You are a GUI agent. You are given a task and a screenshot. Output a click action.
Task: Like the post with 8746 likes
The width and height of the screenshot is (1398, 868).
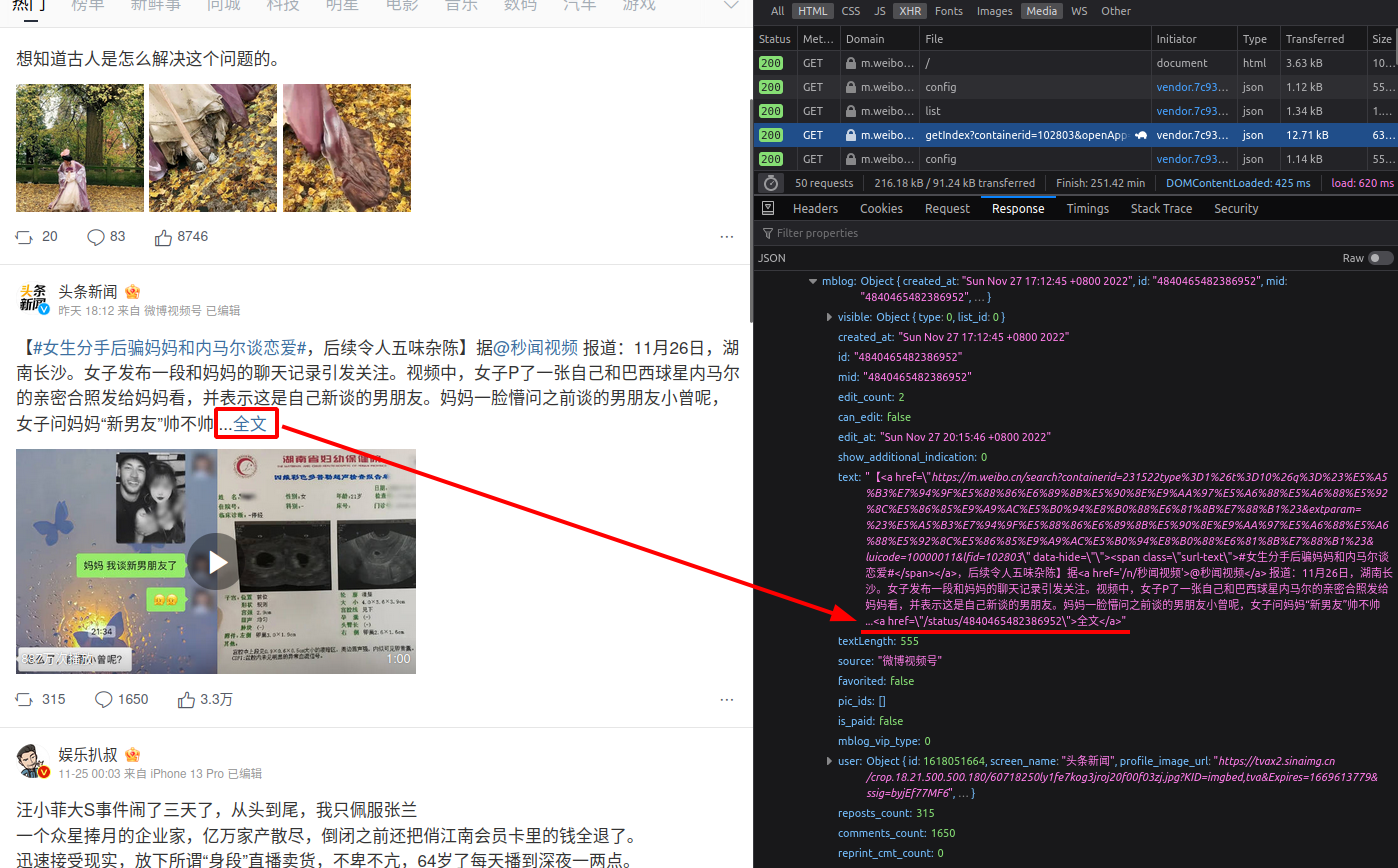164,237
